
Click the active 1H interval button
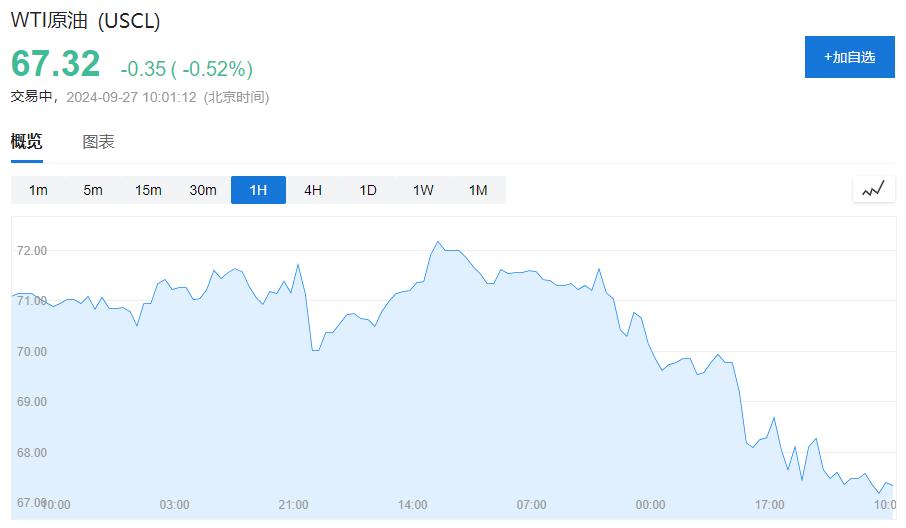pyautogui.click(x=258, y=190)
